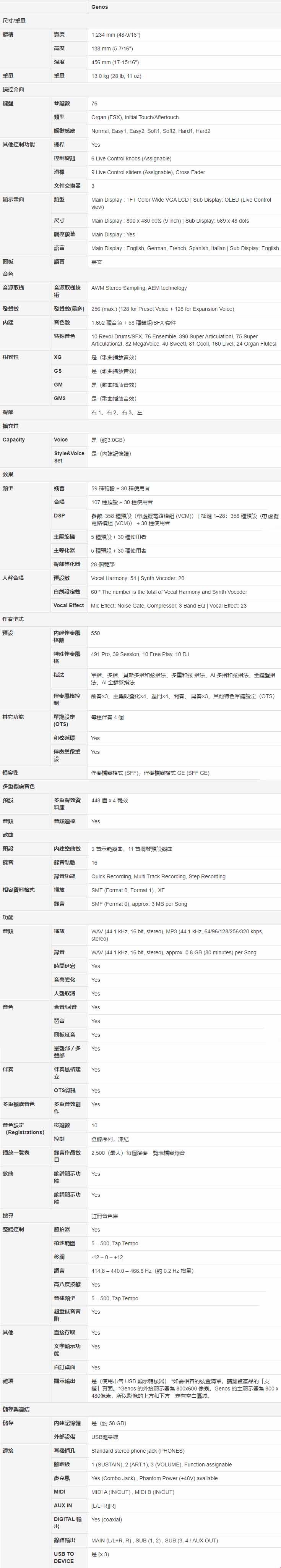Click 'SMF (Format 0), approx. 3 MB per Song'
Viewport: 281px width, 1568px height.
(x=139, y=904)
